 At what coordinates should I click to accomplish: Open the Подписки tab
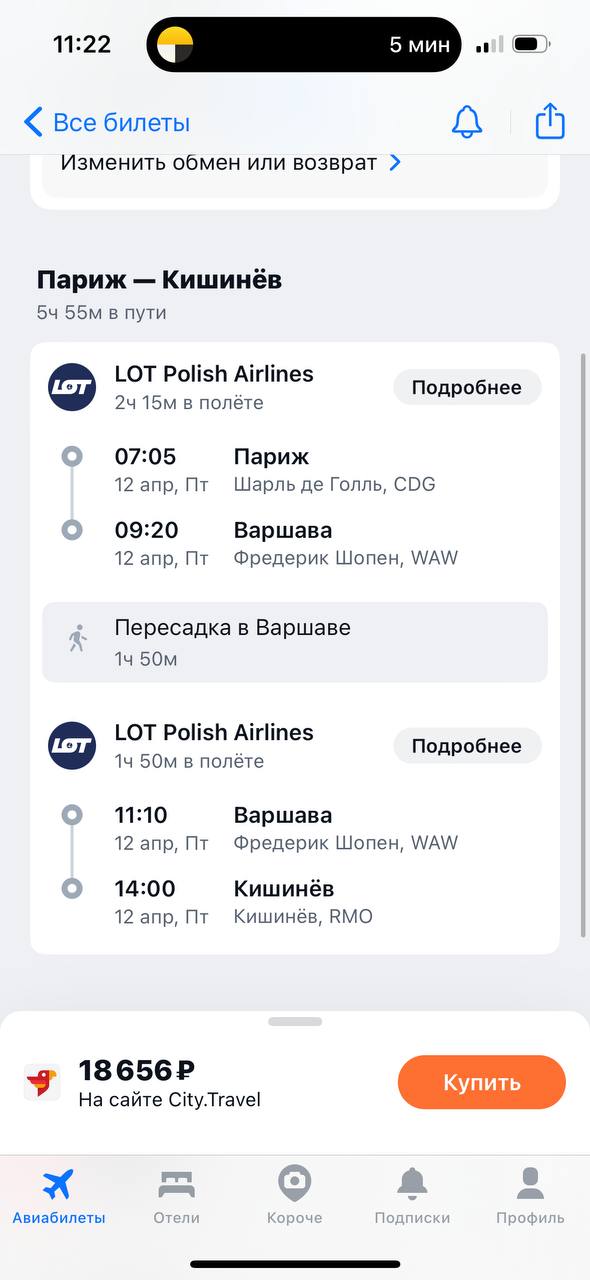click(412, 1197)
